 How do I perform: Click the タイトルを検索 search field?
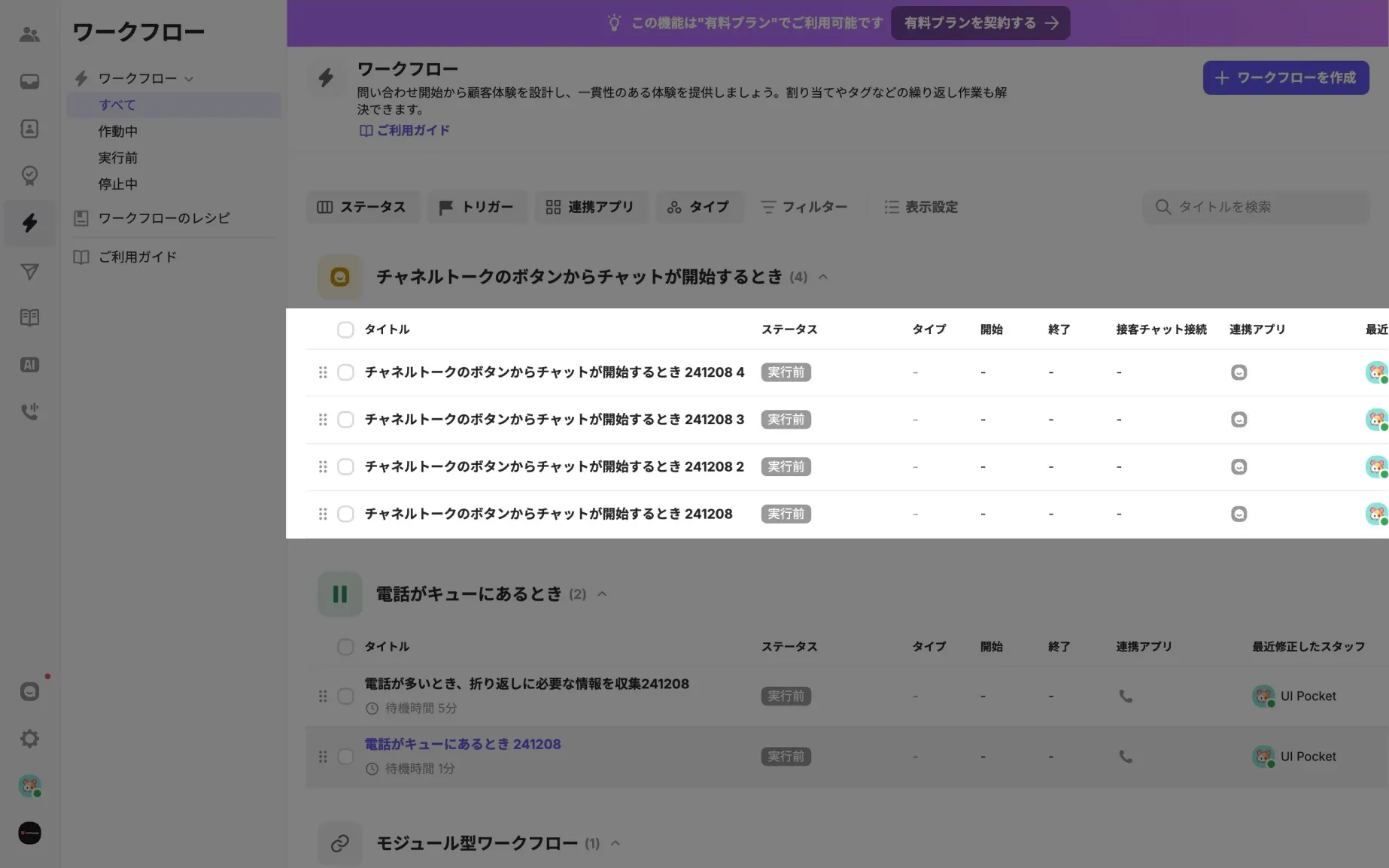(x=1255, y=207)
